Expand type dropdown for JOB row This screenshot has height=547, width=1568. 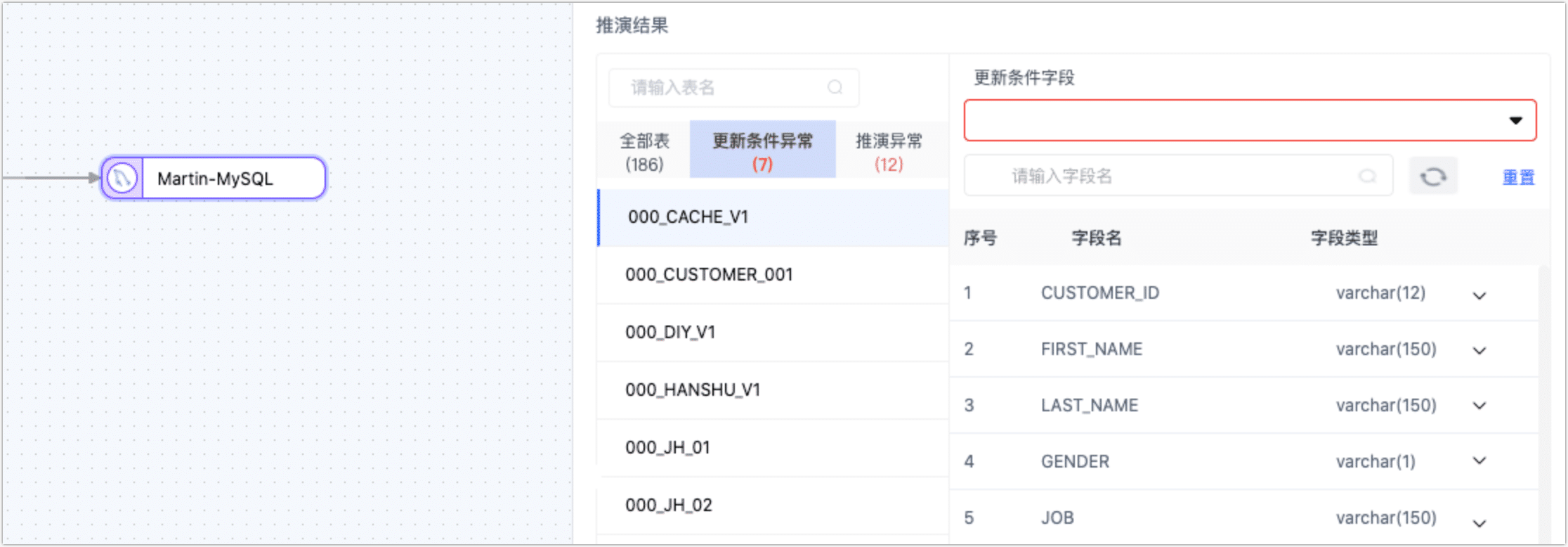(x=1479, y=522)
